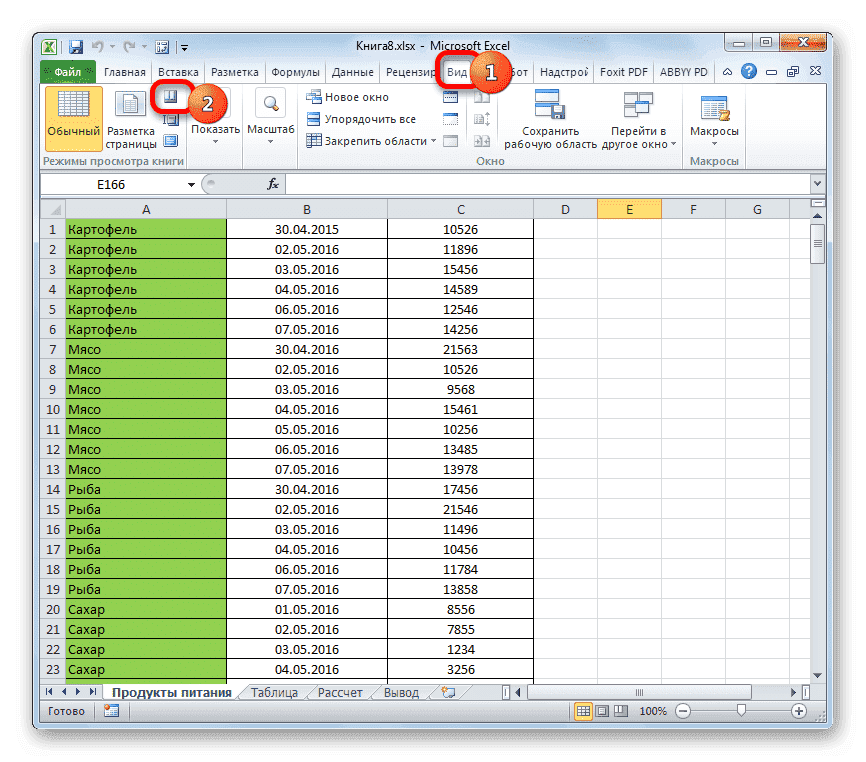Select Normal view in the status bar

pyautogui.click(x=584, y=711)
